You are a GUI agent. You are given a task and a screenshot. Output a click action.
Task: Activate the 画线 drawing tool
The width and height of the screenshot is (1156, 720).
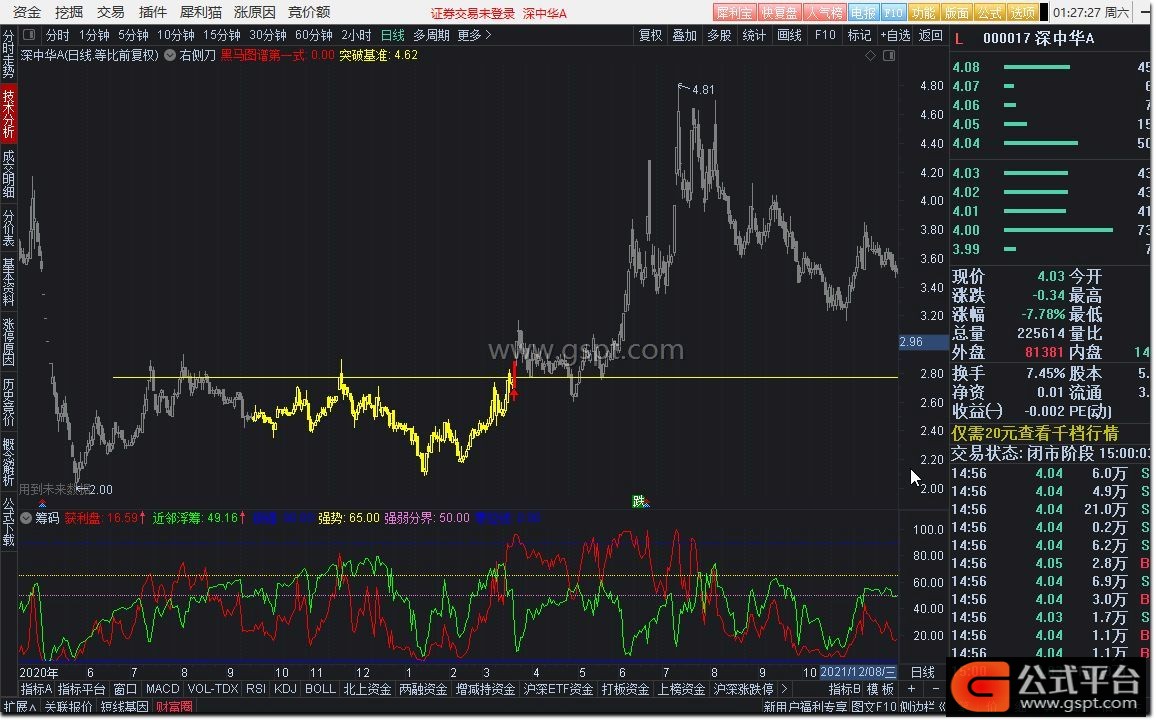tap(789, 35)
